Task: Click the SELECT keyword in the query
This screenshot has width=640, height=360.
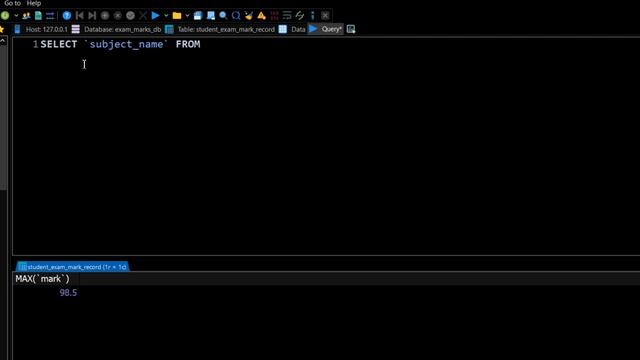Action: pyautogui.click(x=59, y=44)
